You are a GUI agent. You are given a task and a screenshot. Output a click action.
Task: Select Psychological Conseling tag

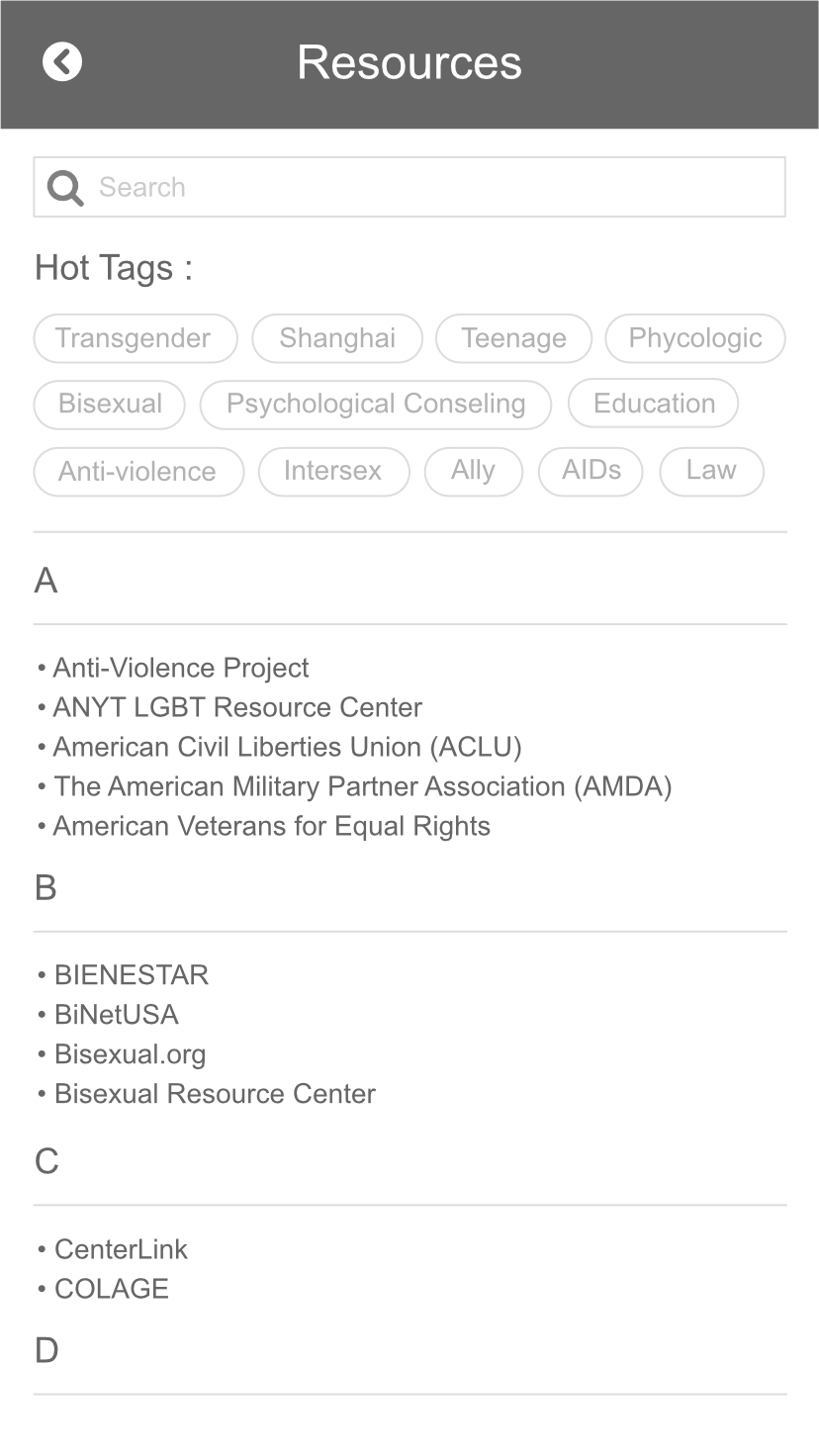[375, 405]
